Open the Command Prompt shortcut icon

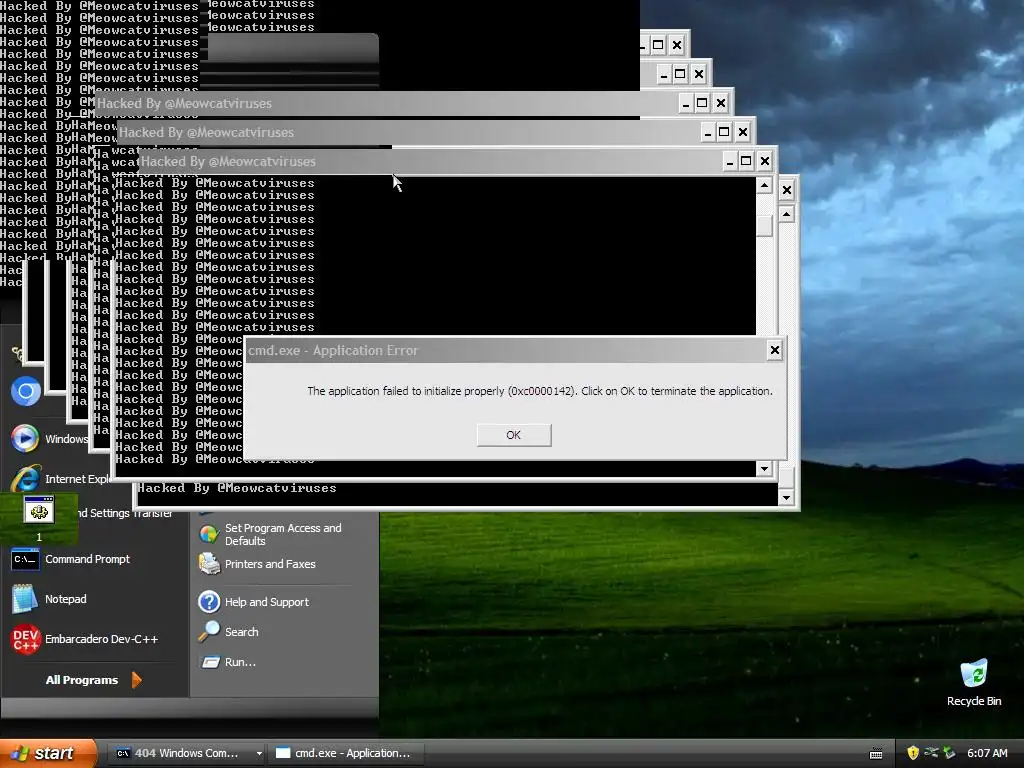tap(25, 560)
